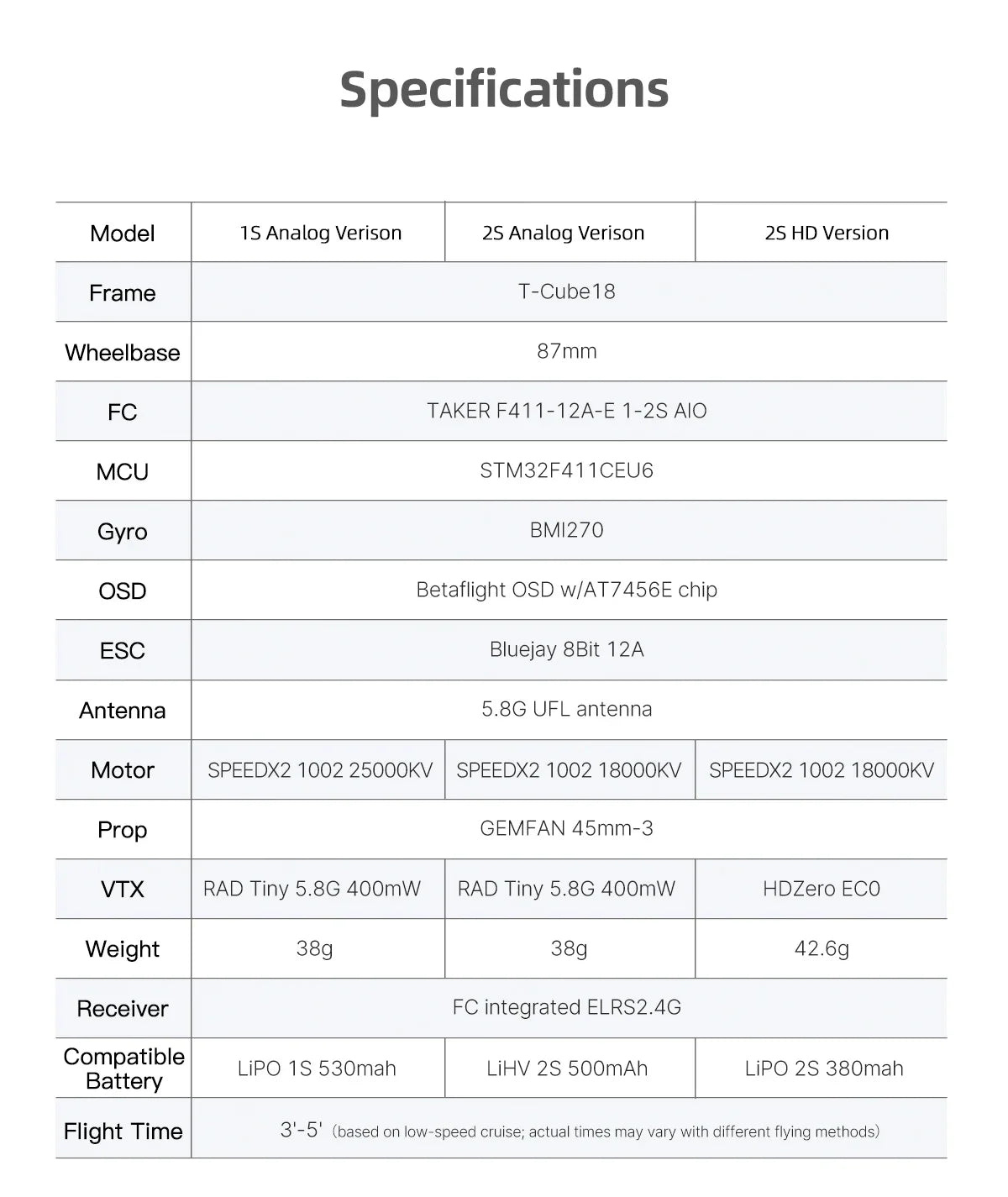Select the 1S Analog Verison column header

click(320, 233)
